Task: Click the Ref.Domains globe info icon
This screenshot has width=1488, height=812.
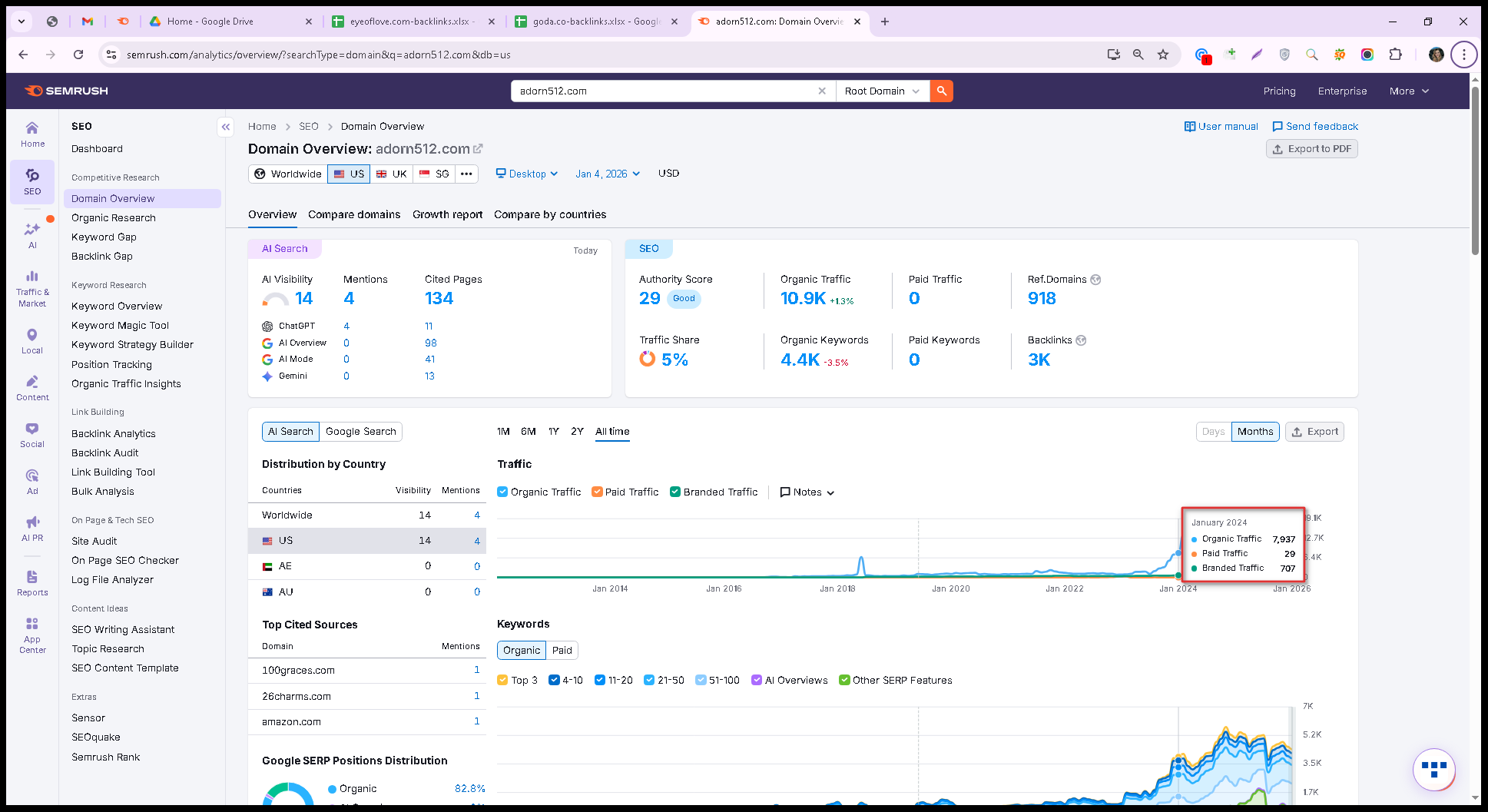Action: coord(1095,280)
